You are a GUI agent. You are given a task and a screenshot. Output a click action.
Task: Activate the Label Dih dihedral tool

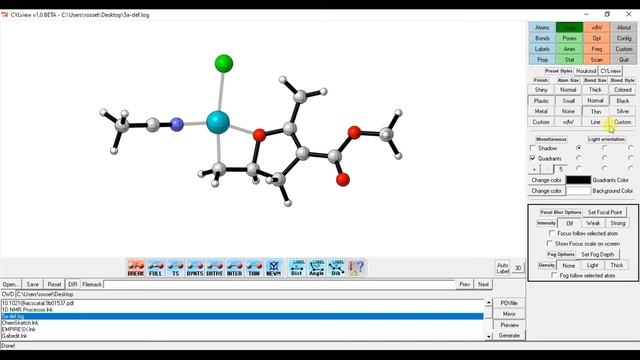336,268
